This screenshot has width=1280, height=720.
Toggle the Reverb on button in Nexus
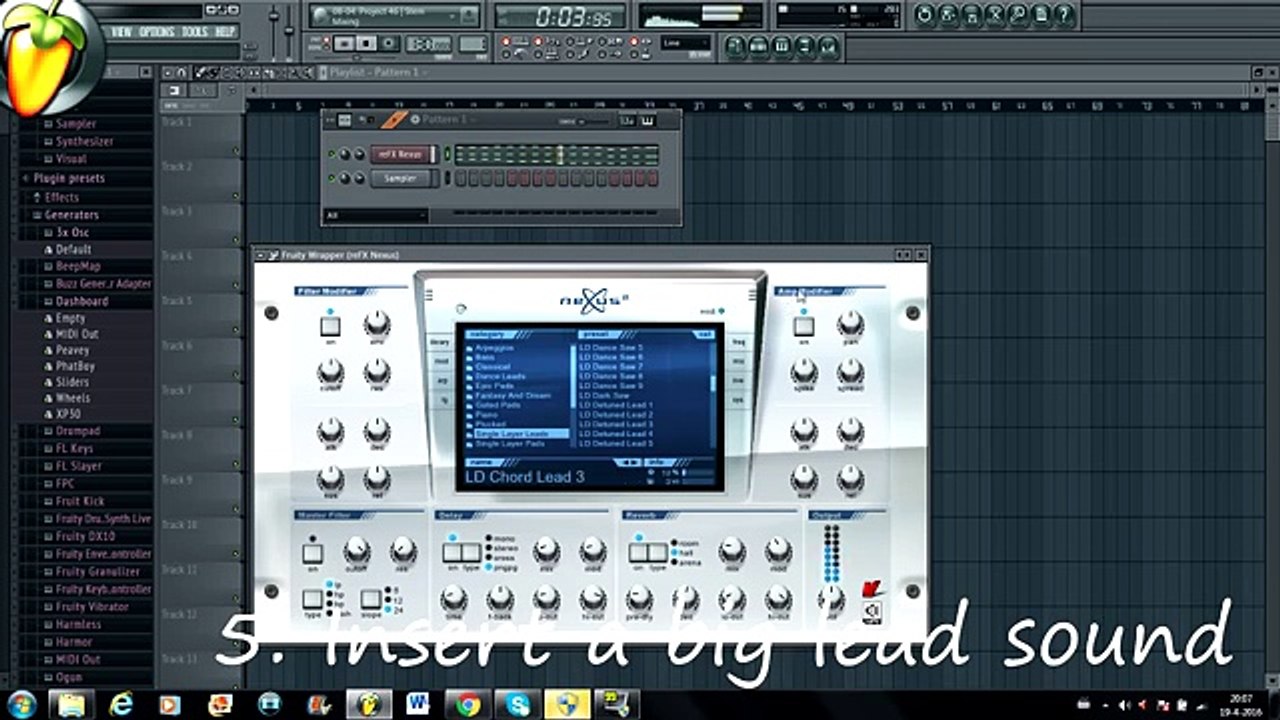637,552
